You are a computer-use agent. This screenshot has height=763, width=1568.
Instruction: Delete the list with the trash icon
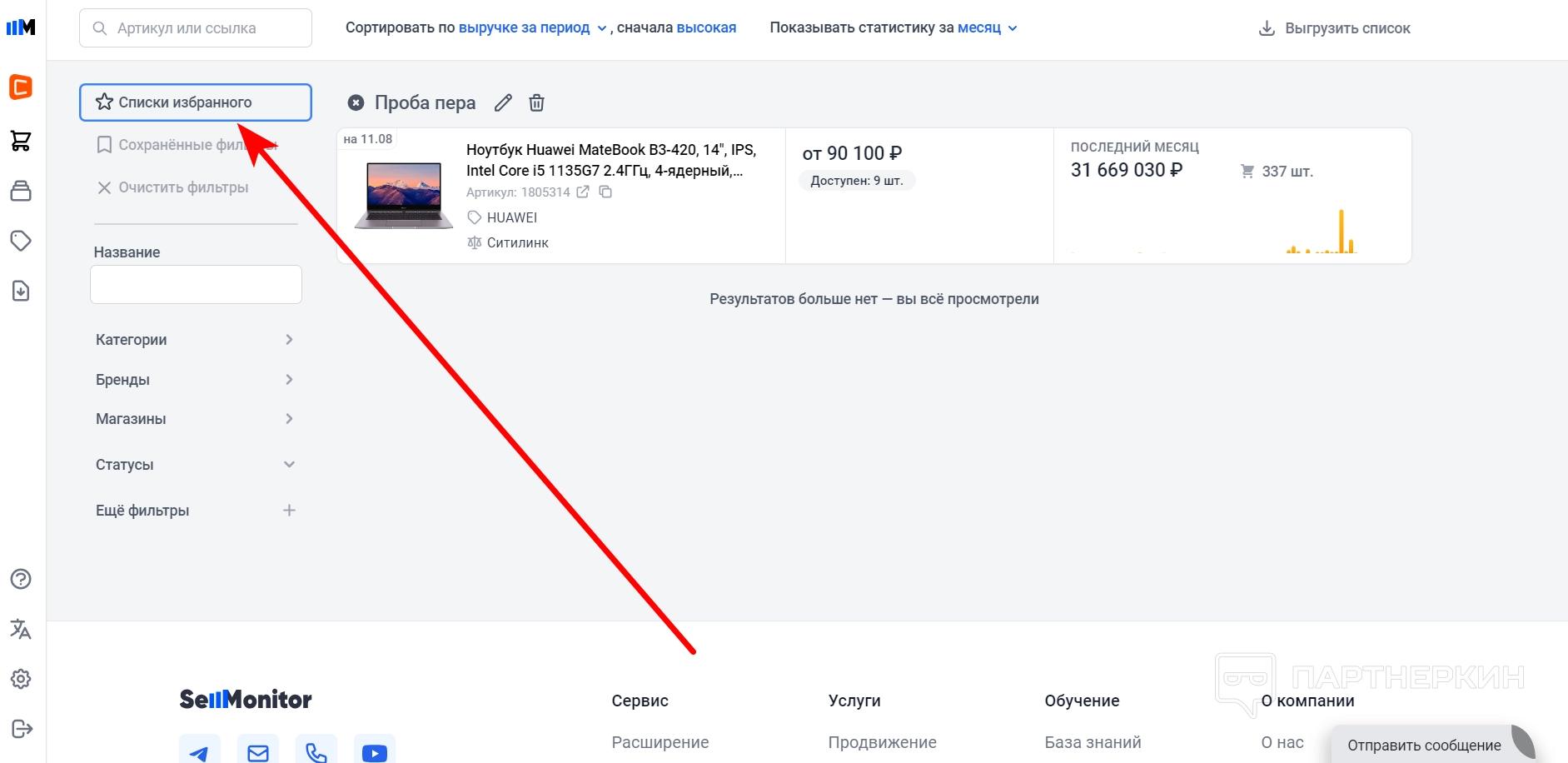(x=537, y=102)
